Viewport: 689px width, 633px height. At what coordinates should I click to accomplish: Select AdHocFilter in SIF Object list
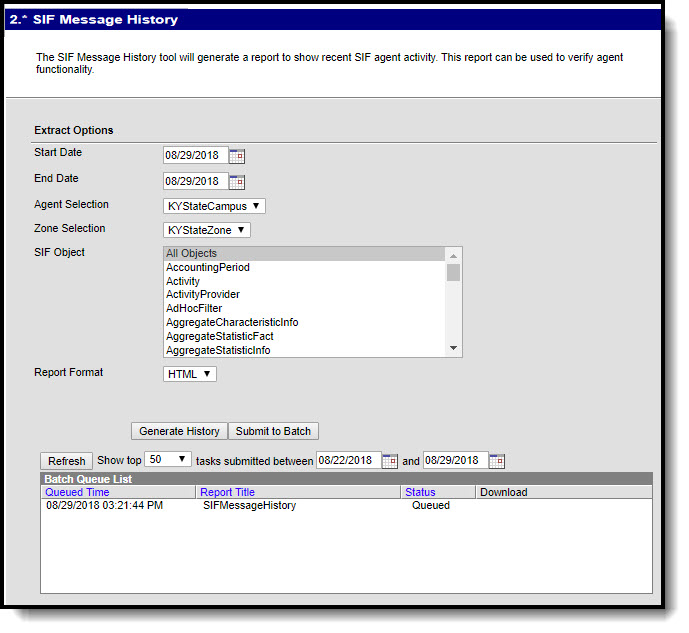(305, 308)
